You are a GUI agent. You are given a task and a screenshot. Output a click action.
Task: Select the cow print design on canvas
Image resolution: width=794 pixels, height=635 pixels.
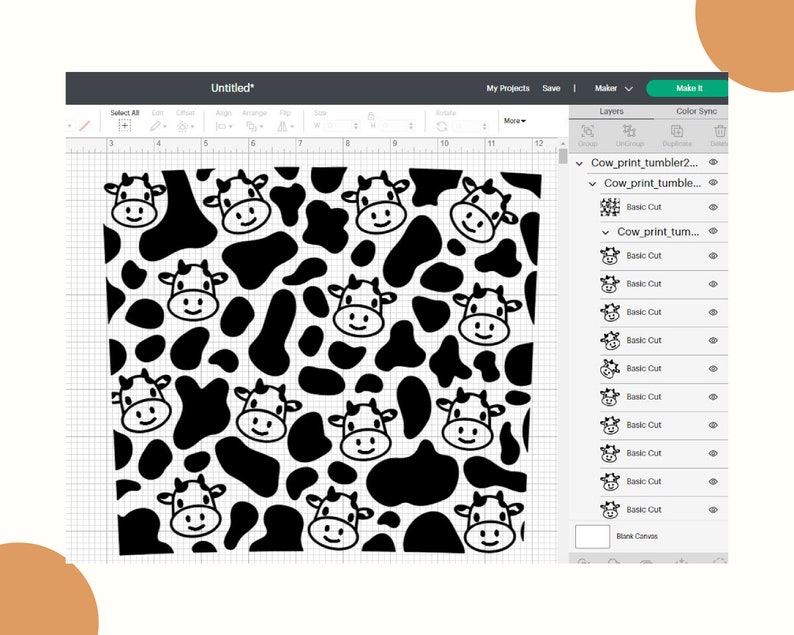pyautogui.click(x=322, y=361)
